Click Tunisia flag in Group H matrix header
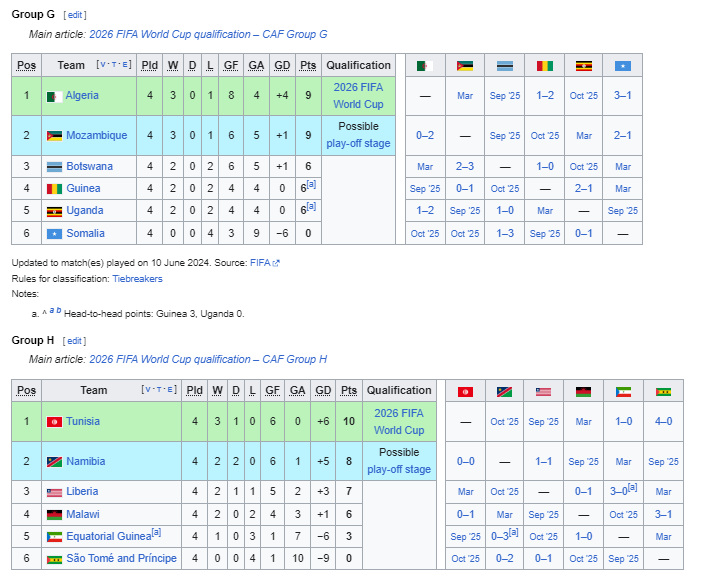The height and width of the screenshot is (578, 701). tap(465, 392)
